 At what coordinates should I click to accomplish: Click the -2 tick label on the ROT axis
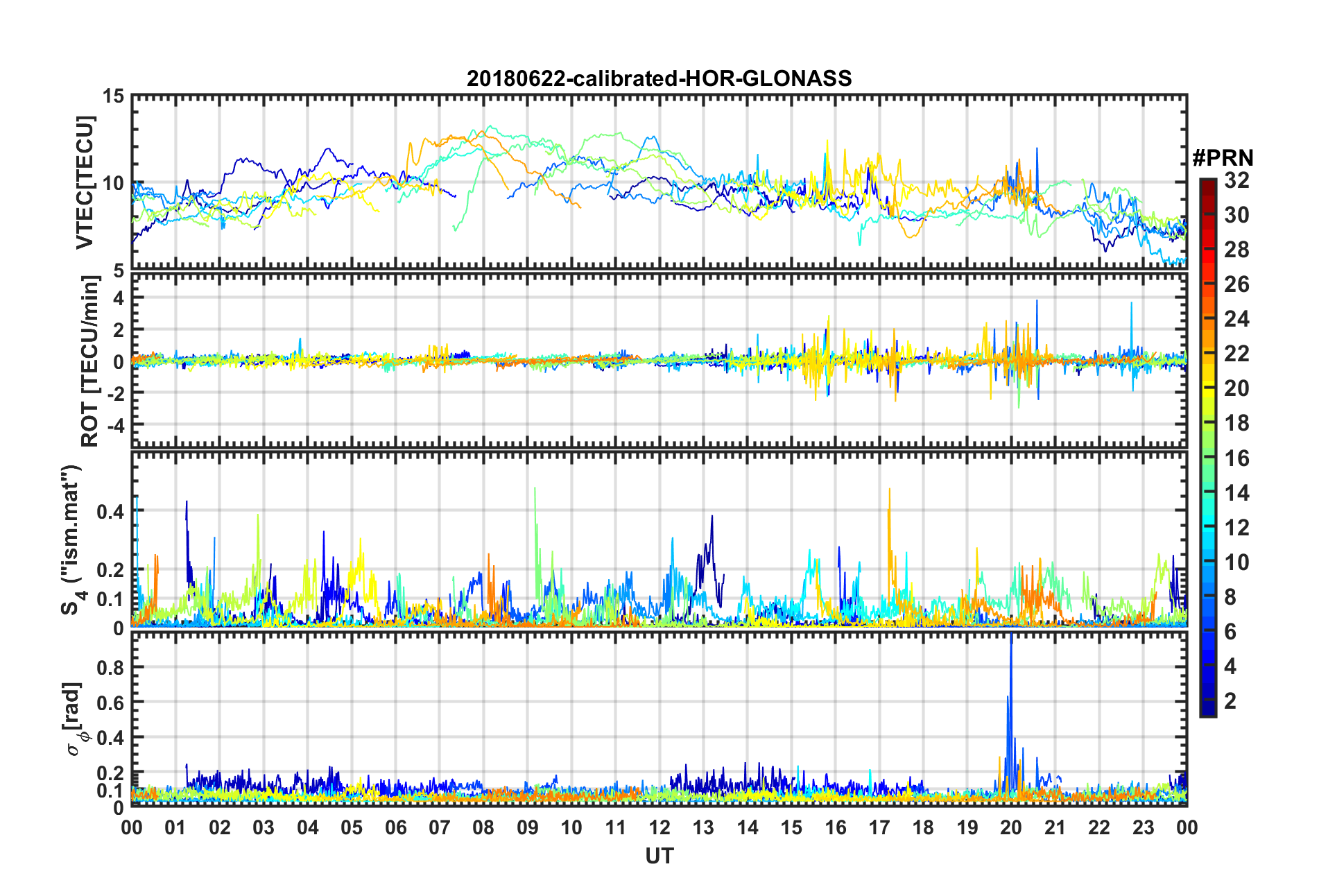(x=115, y=393)
